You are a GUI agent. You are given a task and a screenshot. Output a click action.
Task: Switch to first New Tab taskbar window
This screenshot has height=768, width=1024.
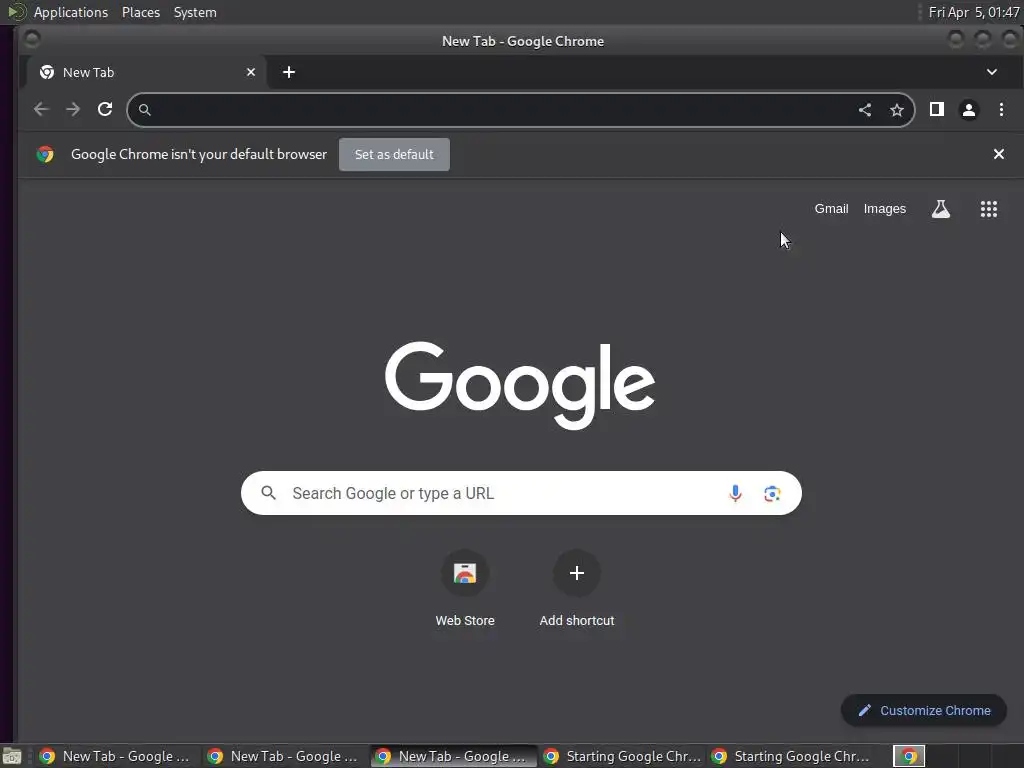[x=116, y=756]
